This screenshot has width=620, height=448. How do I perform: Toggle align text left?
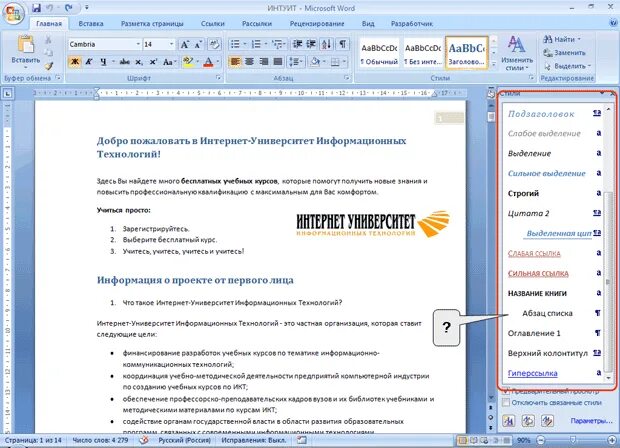point(235,62)
